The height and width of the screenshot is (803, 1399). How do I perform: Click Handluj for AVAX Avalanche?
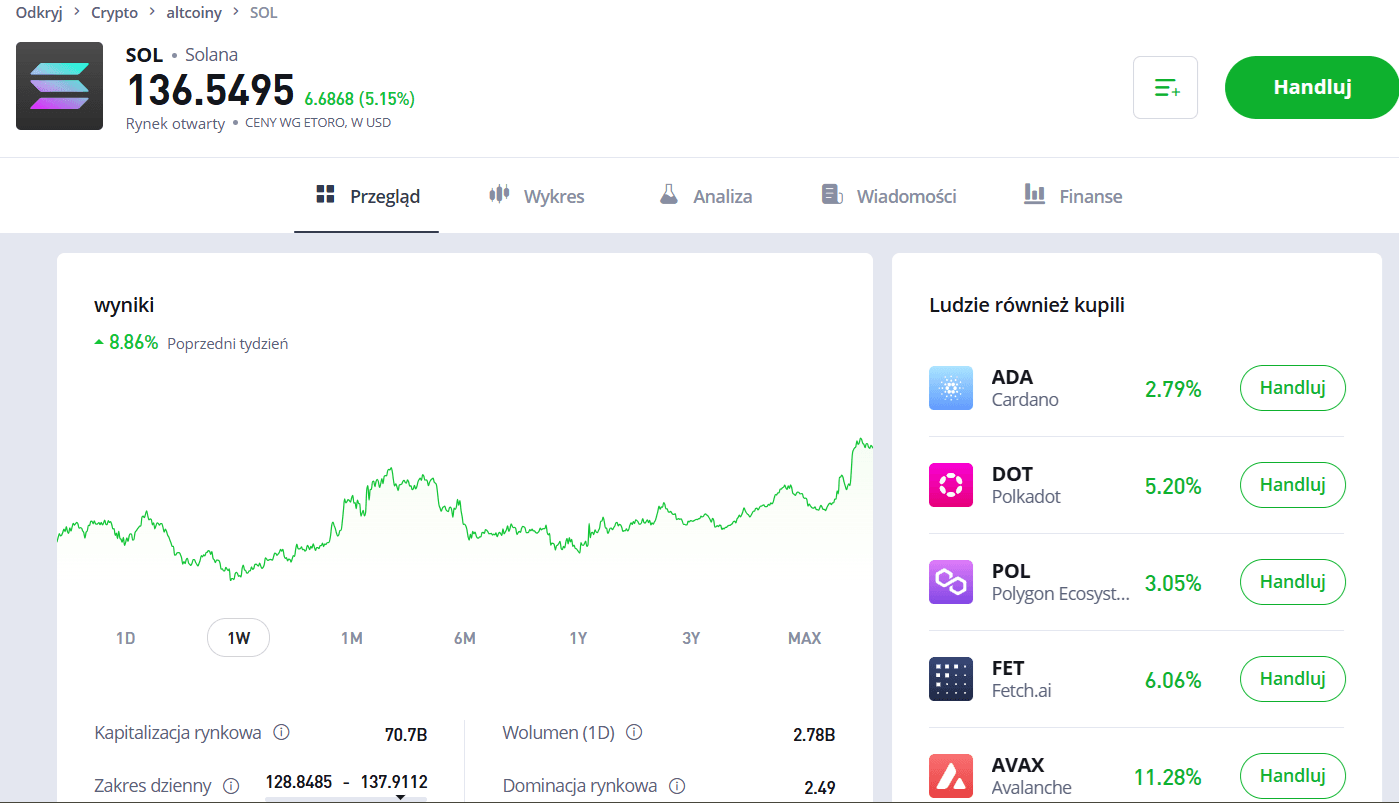coord(1293,776)
